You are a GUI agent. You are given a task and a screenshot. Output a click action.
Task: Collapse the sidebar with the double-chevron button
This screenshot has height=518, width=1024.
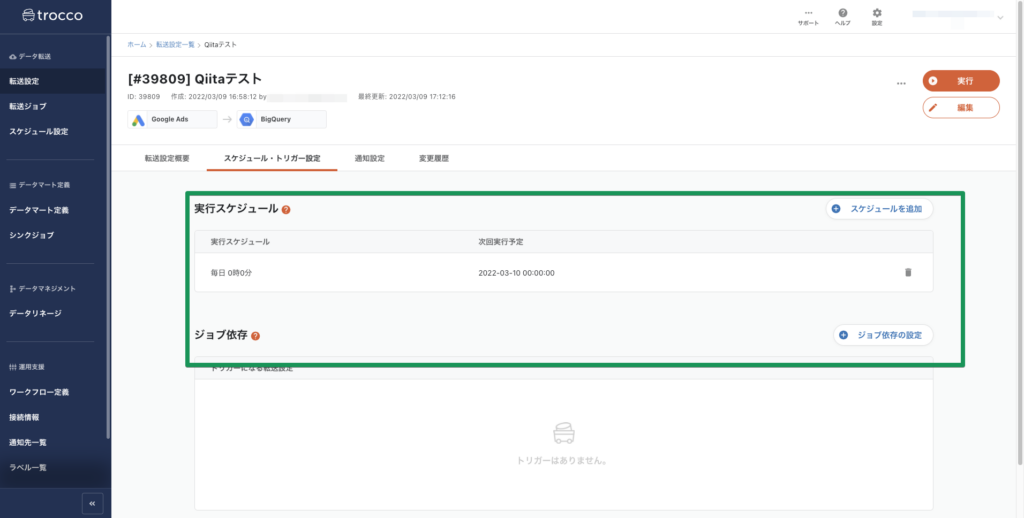(92, 503)
